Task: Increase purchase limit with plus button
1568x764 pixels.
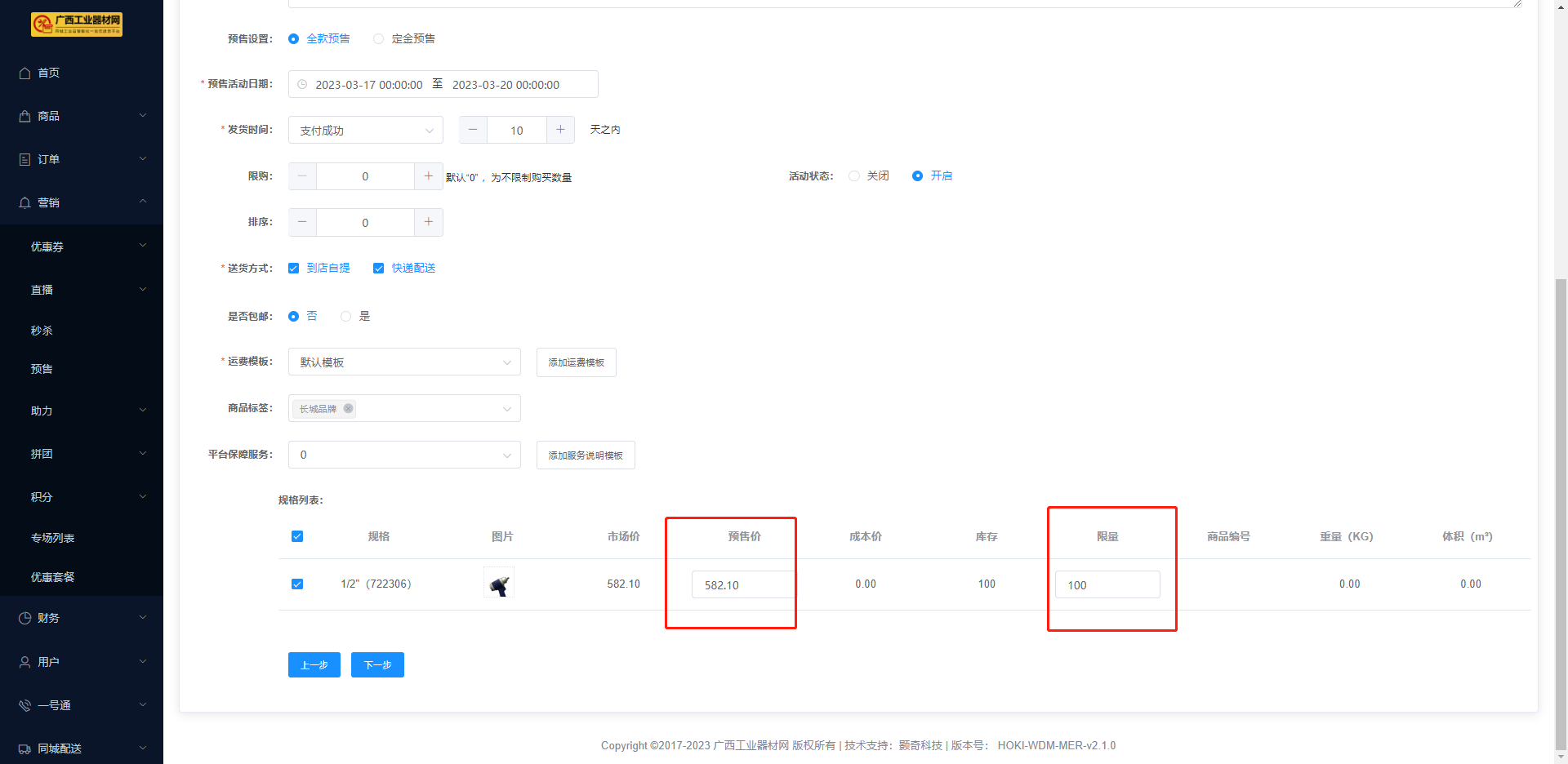Action: click(429, 176)
